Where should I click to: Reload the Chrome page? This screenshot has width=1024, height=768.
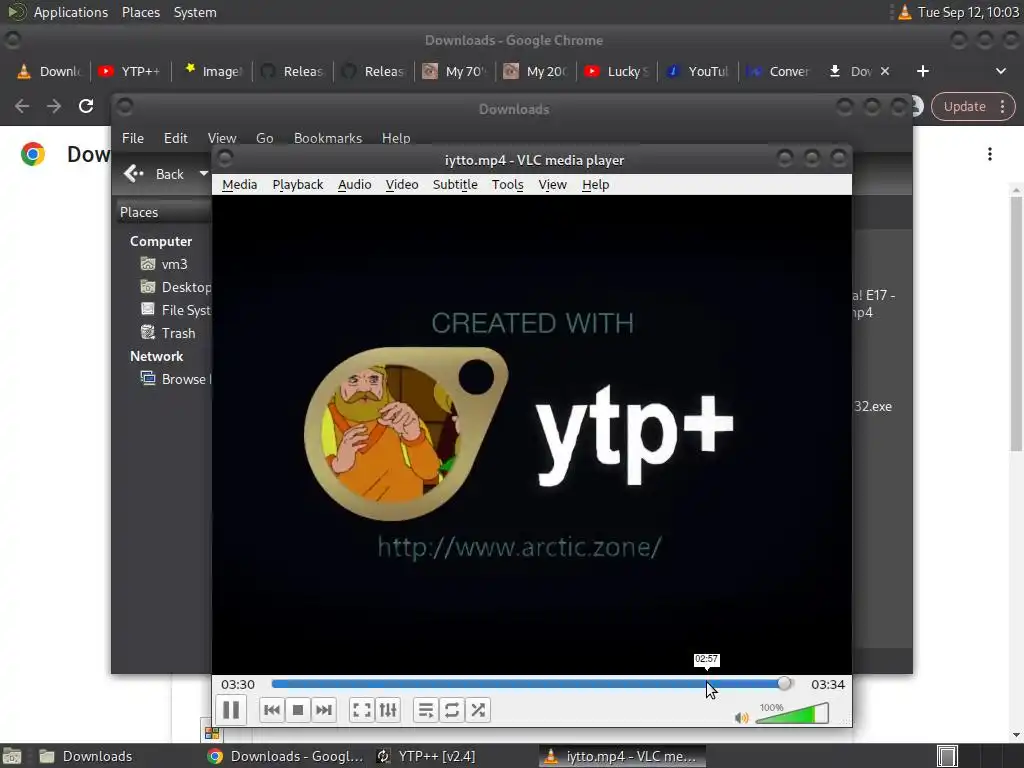86,106
